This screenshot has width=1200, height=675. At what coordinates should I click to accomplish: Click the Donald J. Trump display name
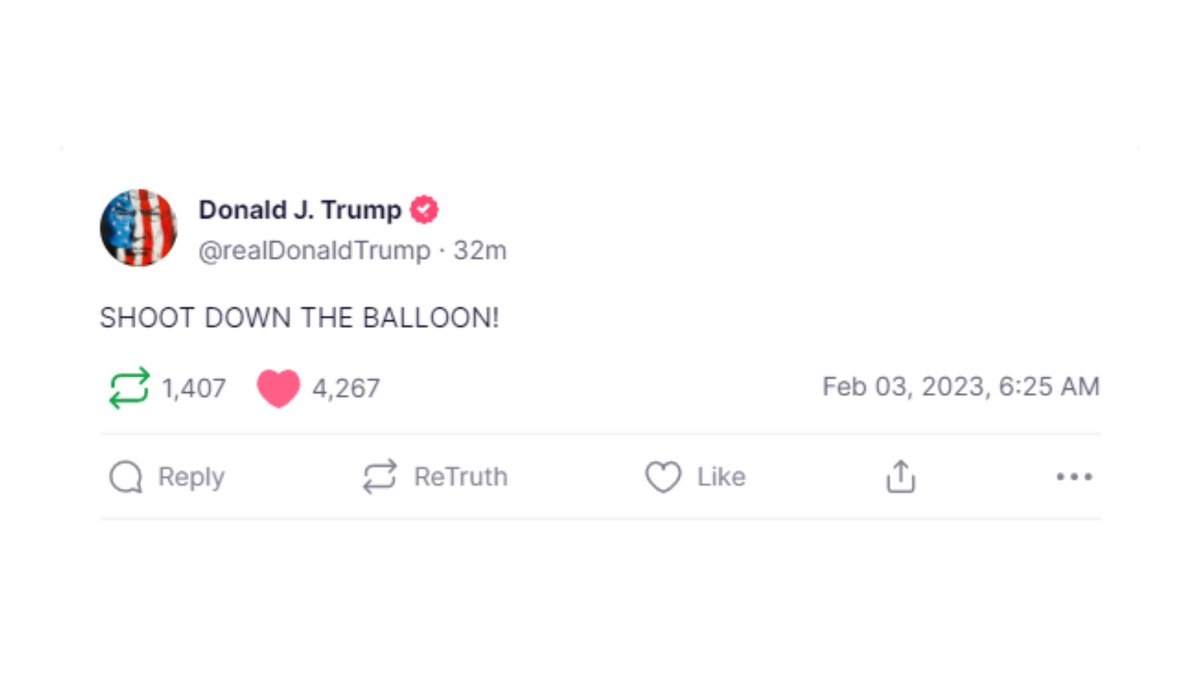click(300, 210)
